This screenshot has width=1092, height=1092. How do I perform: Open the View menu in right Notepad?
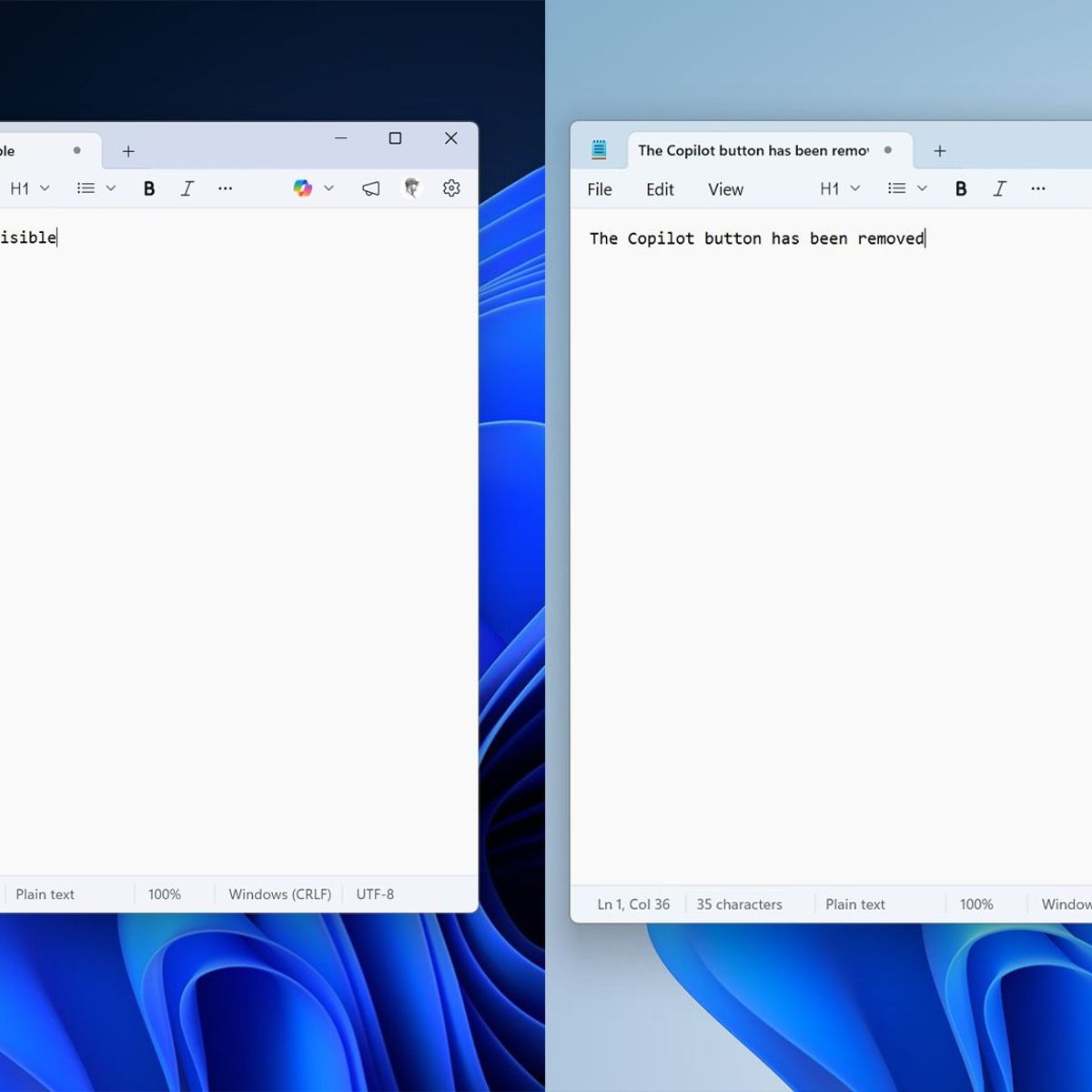725,189
